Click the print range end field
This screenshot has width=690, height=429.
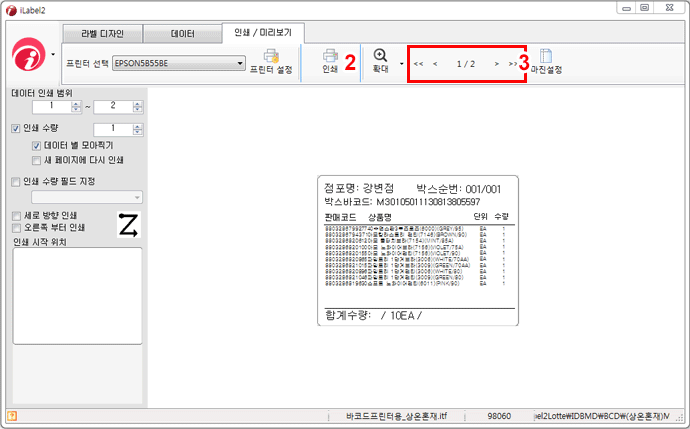click(113, 106)
